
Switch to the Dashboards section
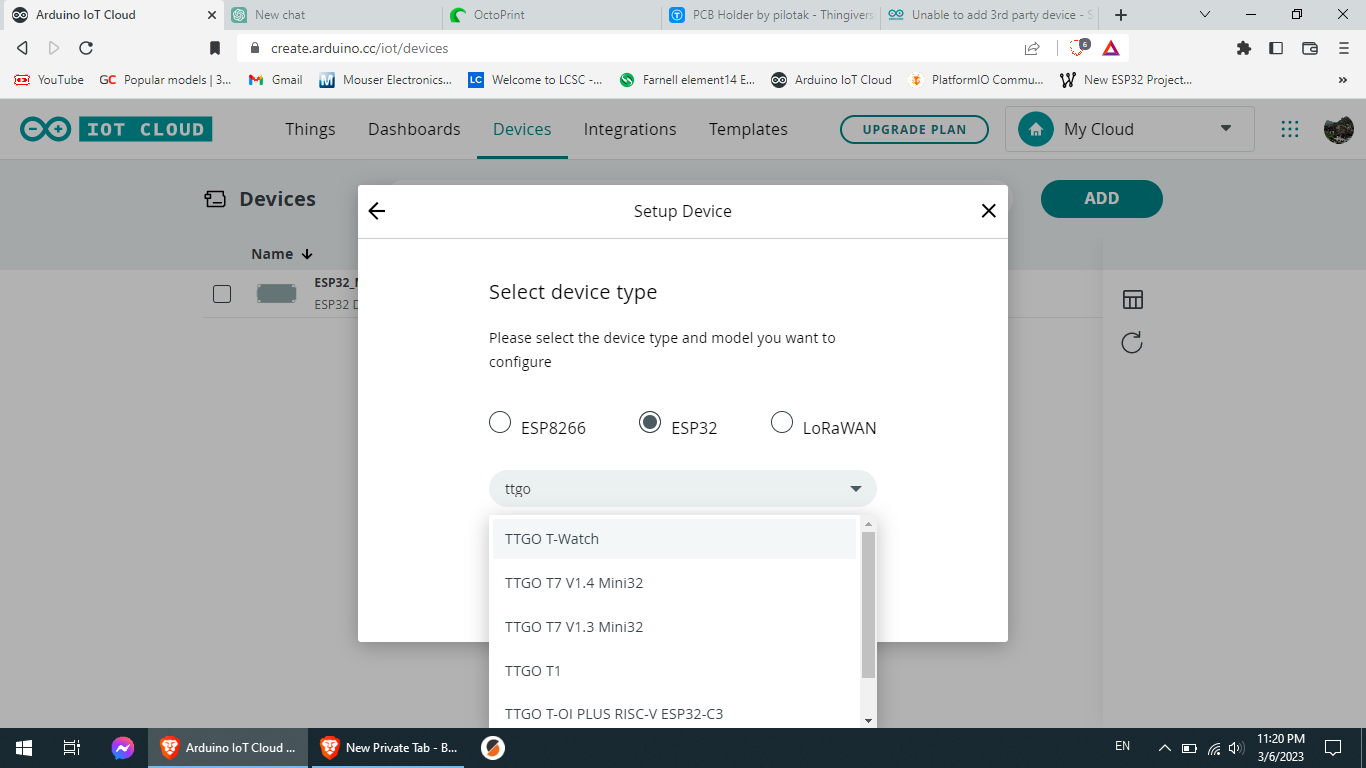coord(414,129)
